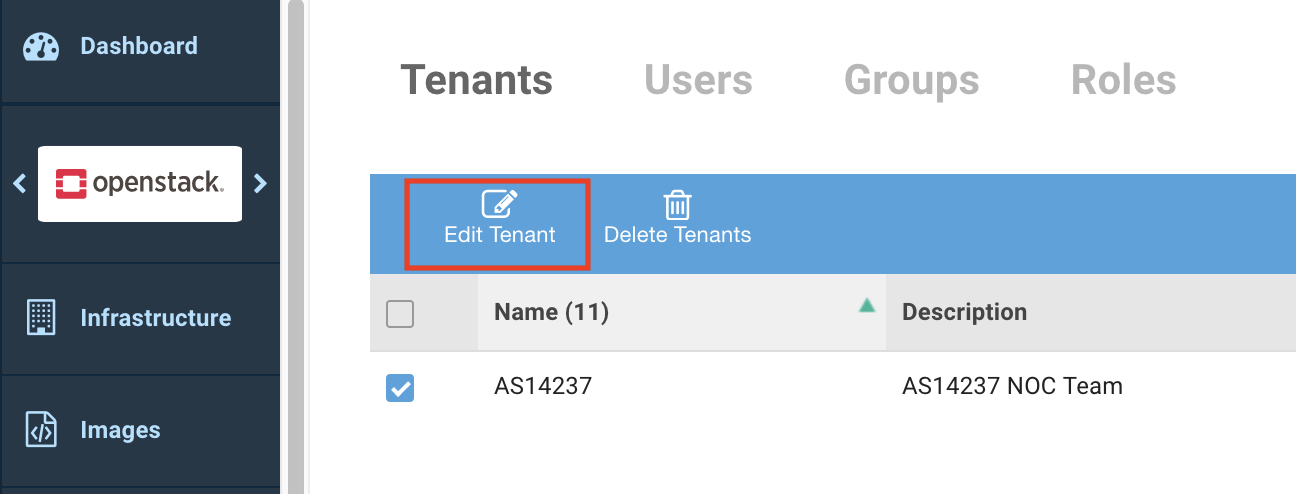Click green sort arrow in Name column
This screenshot has width=1296, height=494.
click(866, 305)
